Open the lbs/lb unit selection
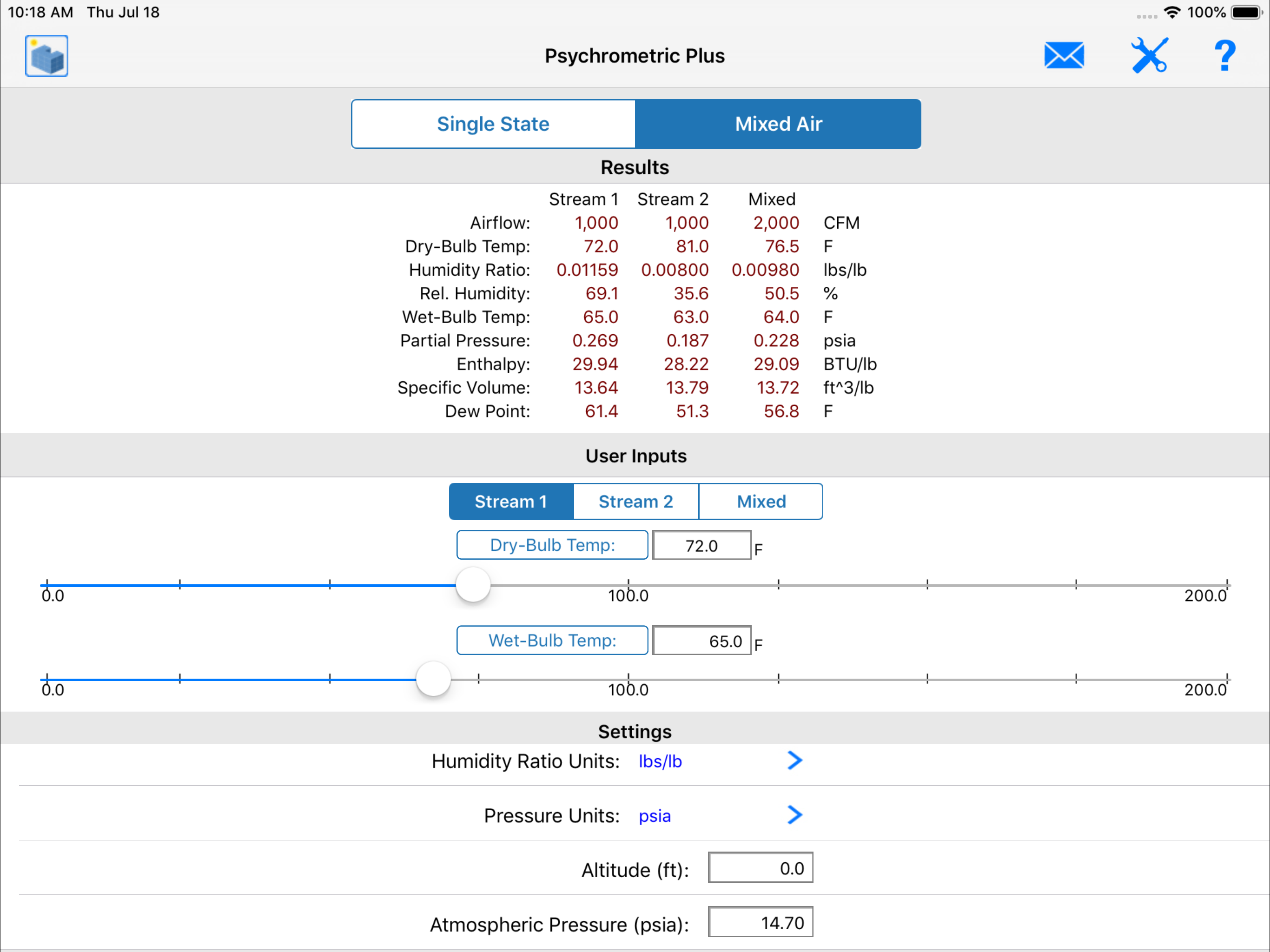Viewport: 1270px width, 952px height. click(660, 761)
